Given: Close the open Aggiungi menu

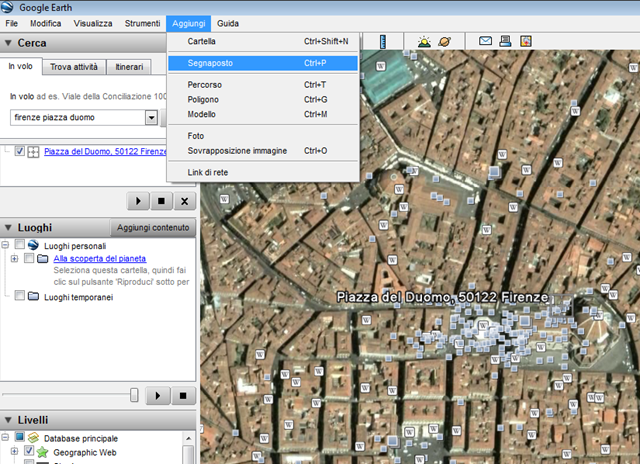Looking at the screenshot, I should tap(189, 24).
